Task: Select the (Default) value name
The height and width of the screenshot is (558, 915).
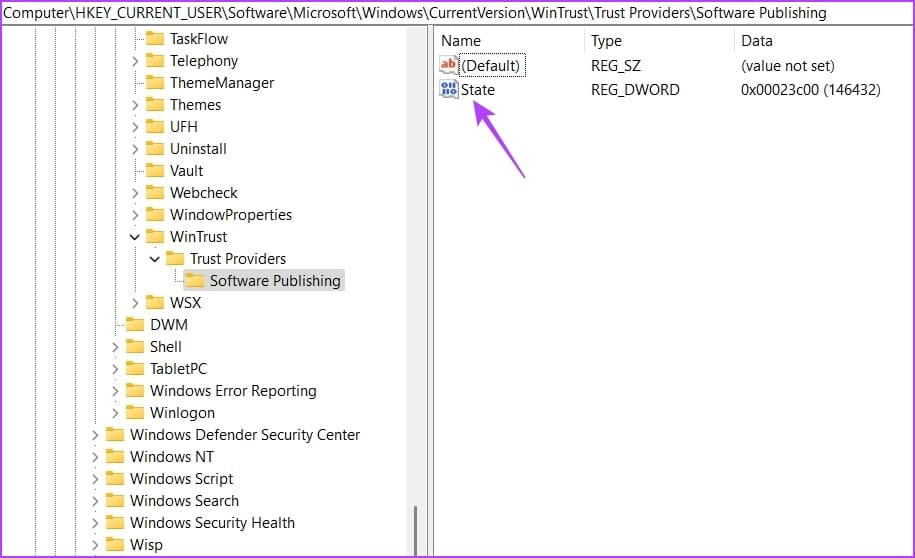Action: click(x=491, y=65)
